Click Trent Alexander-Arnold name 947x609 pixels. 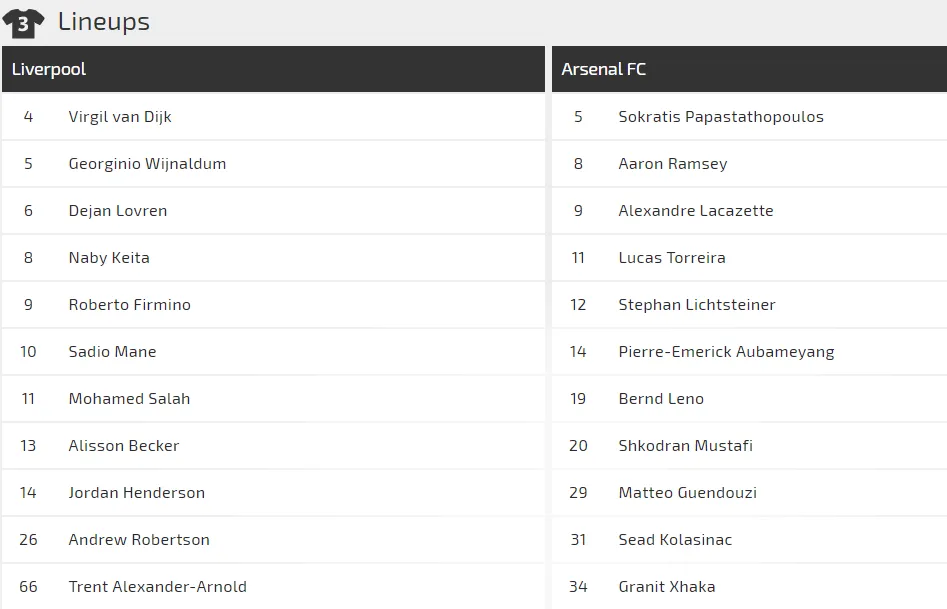(157, 587)
